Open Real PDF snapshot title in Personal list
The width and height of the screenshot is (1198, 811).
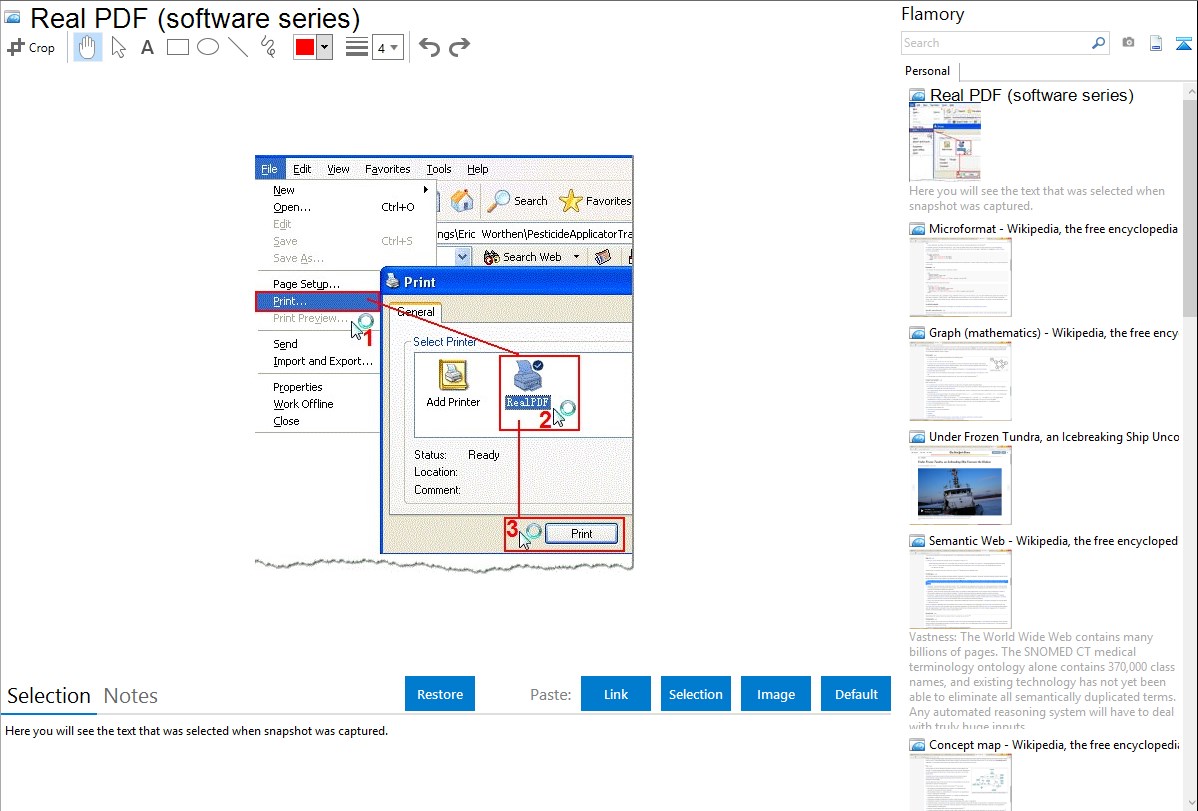point(1031,96)
